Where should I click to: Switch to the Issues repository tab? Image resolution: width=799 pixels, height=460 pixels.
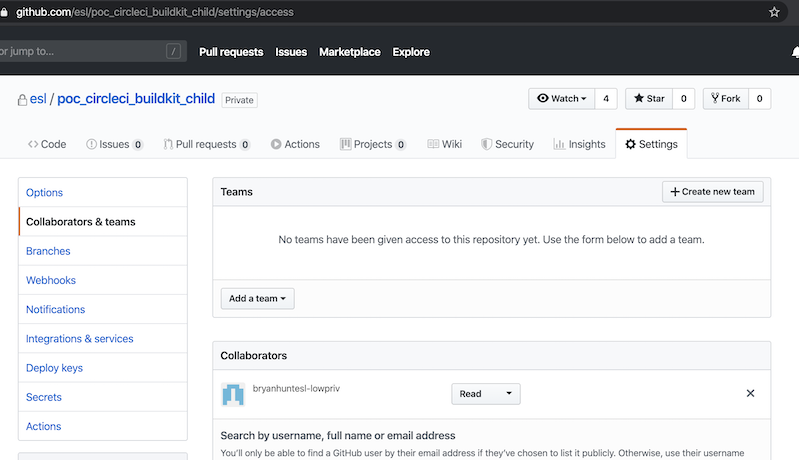(114, 144)
